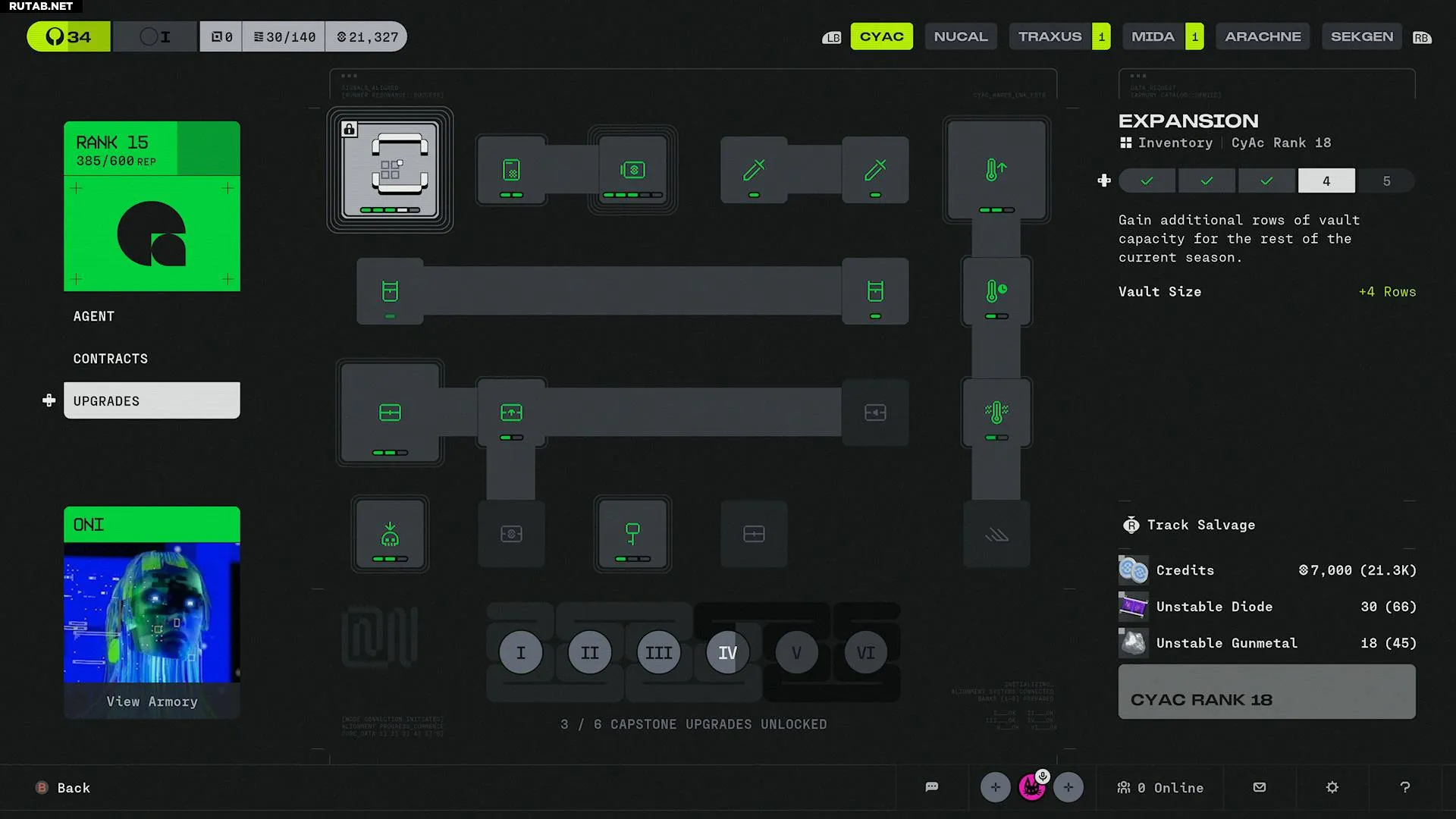Image resolution: width=1456 pixels, height=819 pixels.
Task: Switch to the ARACHNE faction tab
Action: (1263, 36)
